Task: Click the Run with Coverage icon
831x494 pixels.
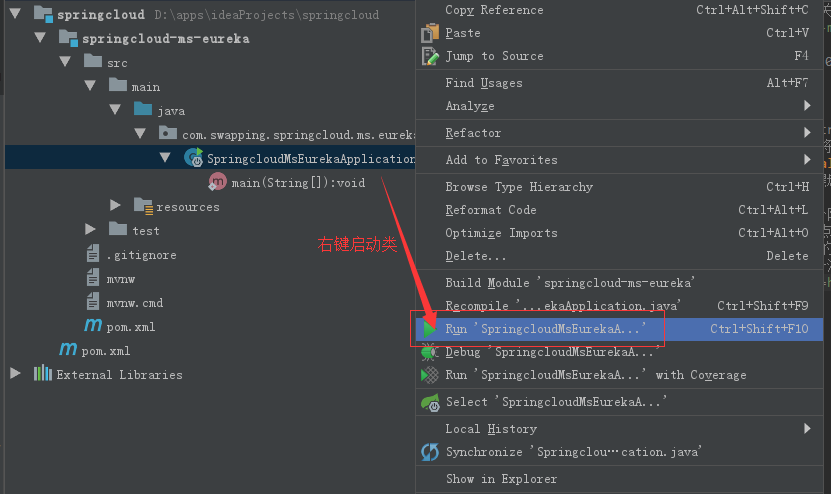Action: tap(430, 375)
